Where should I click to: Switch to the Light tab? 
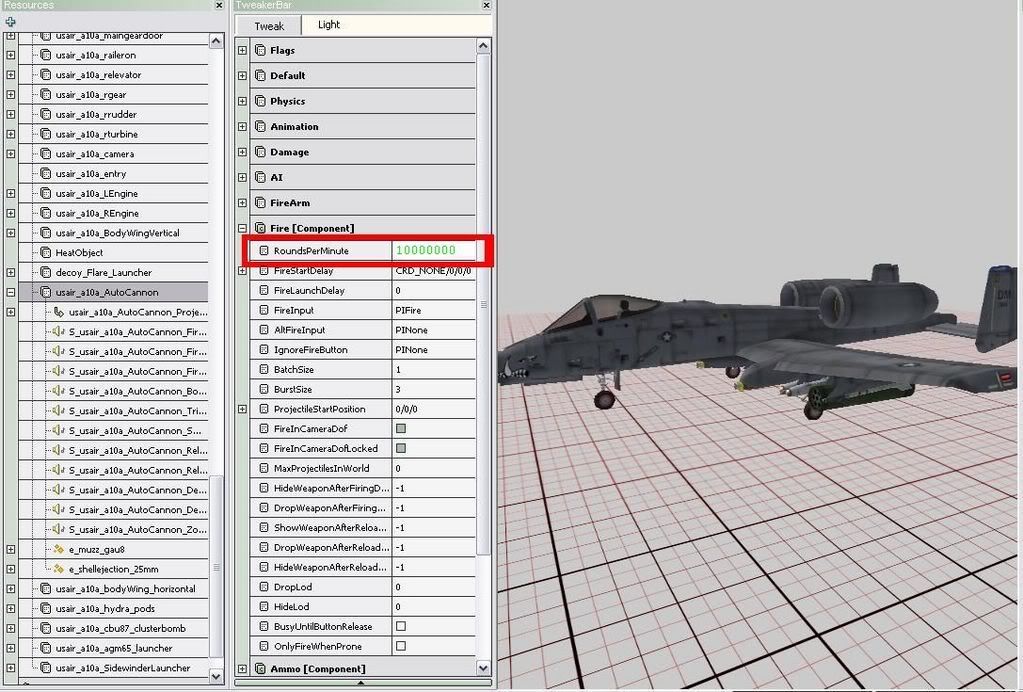click(x=328, y=25)
